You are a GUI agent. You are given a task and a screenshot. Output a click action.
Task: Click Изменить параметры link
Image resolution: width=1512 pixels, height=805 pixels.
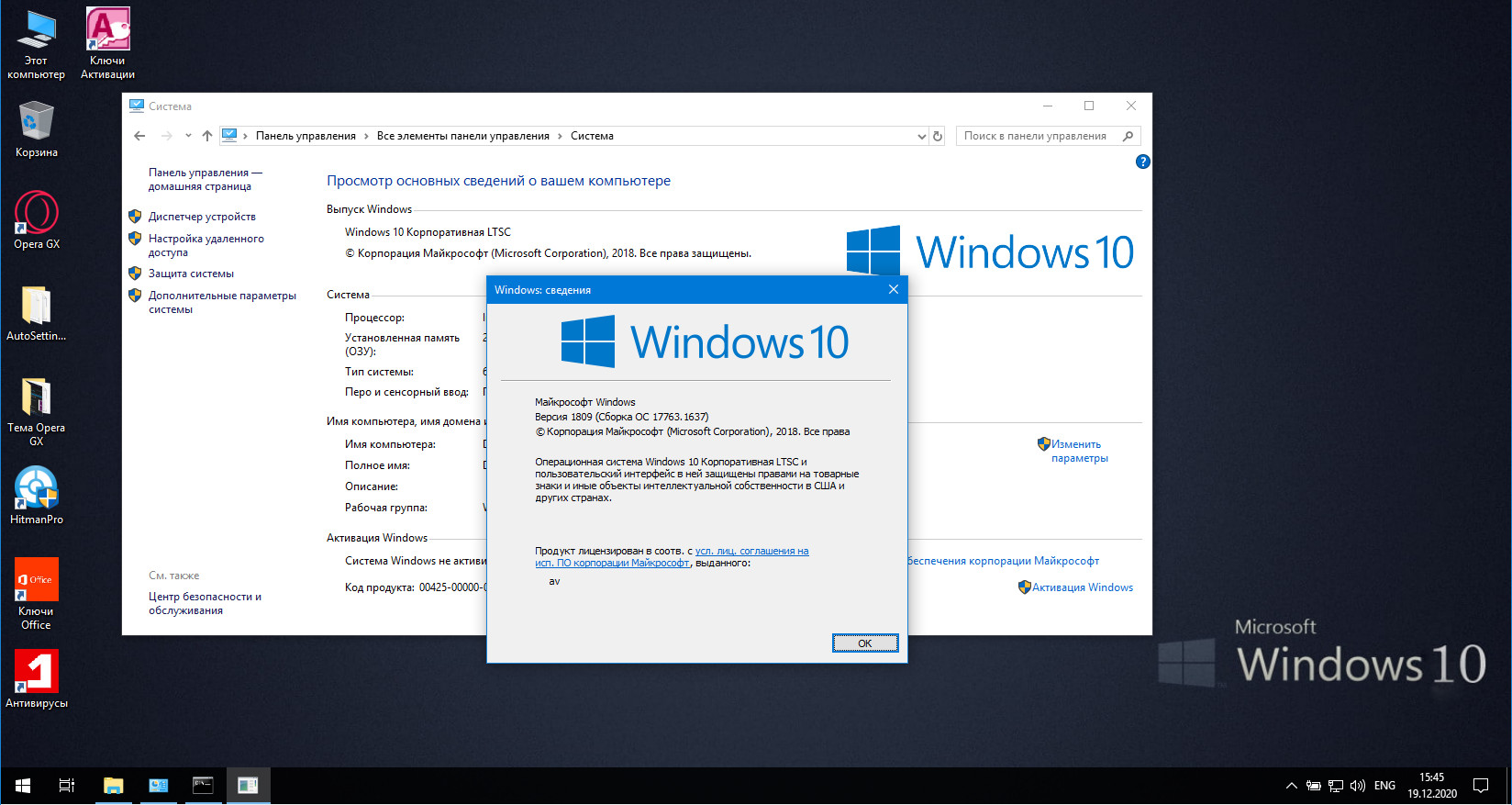tap(1079, 451)
